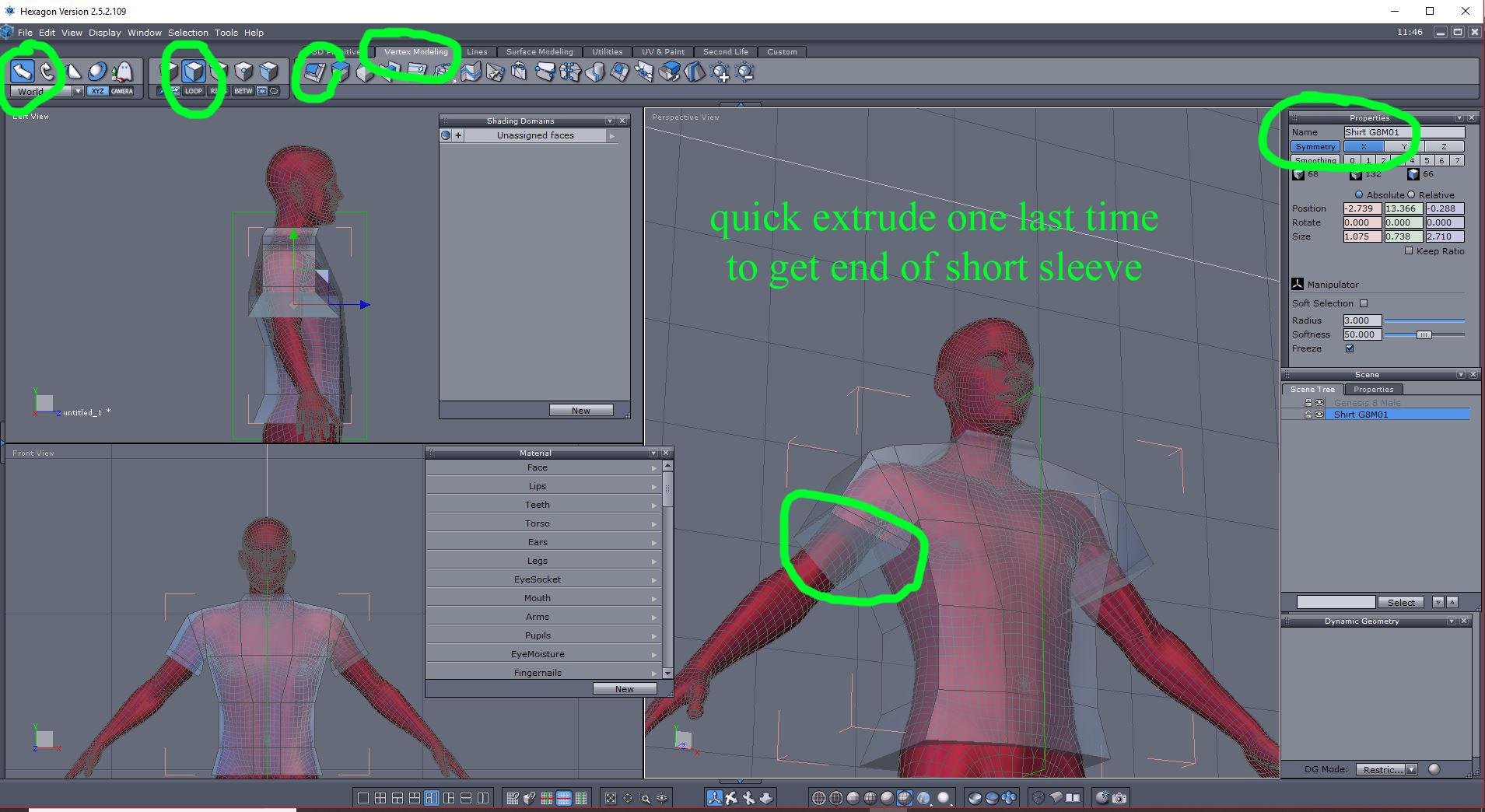The height and width of the screenshot is (812, 1485).
Task: Click the open-book icon in bottom bar
Action: click(x=1073, y=798)
